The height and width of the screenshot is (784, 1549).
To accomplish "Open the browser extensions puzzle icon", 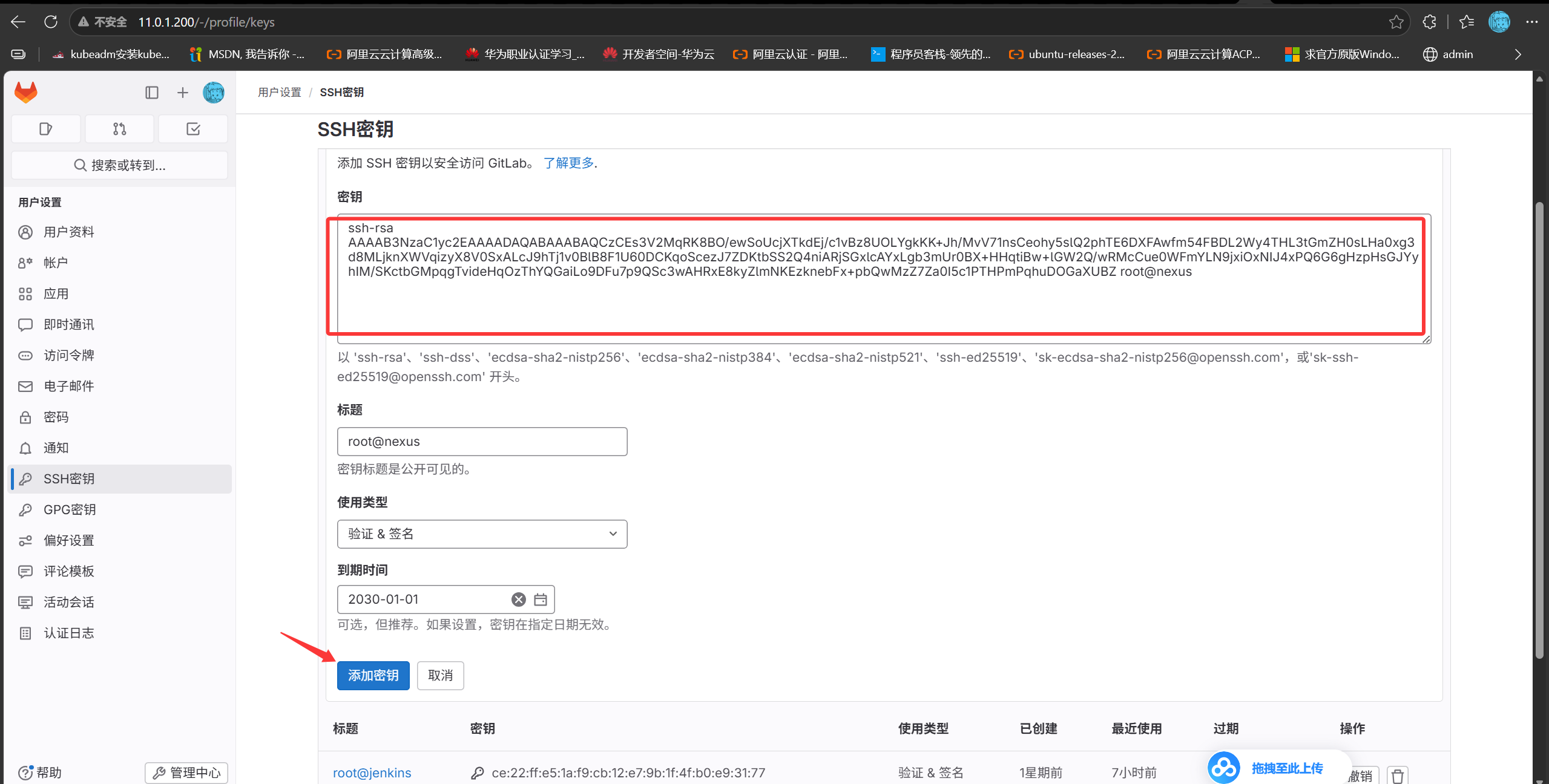I will [1429, 22].
